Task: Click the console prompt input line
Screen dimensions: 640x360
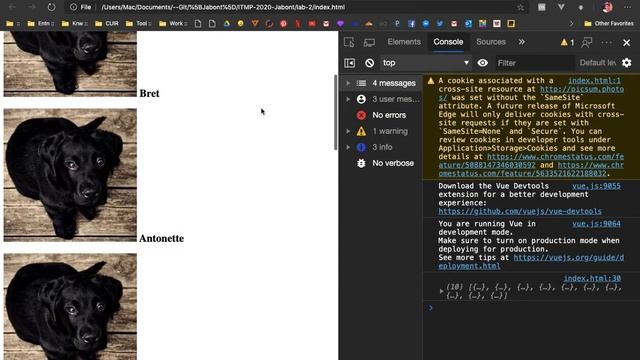Action: (531, 308)
